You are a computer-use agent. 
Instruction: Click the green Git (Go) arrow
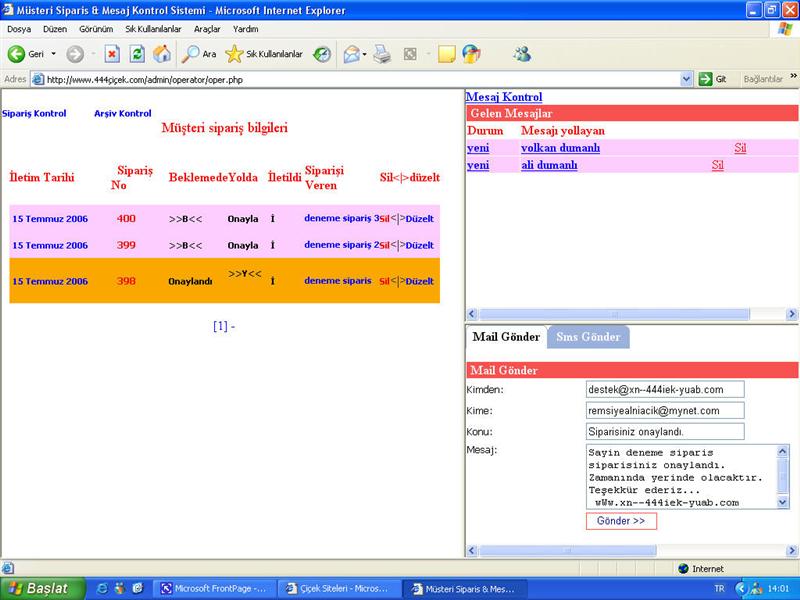705,79
